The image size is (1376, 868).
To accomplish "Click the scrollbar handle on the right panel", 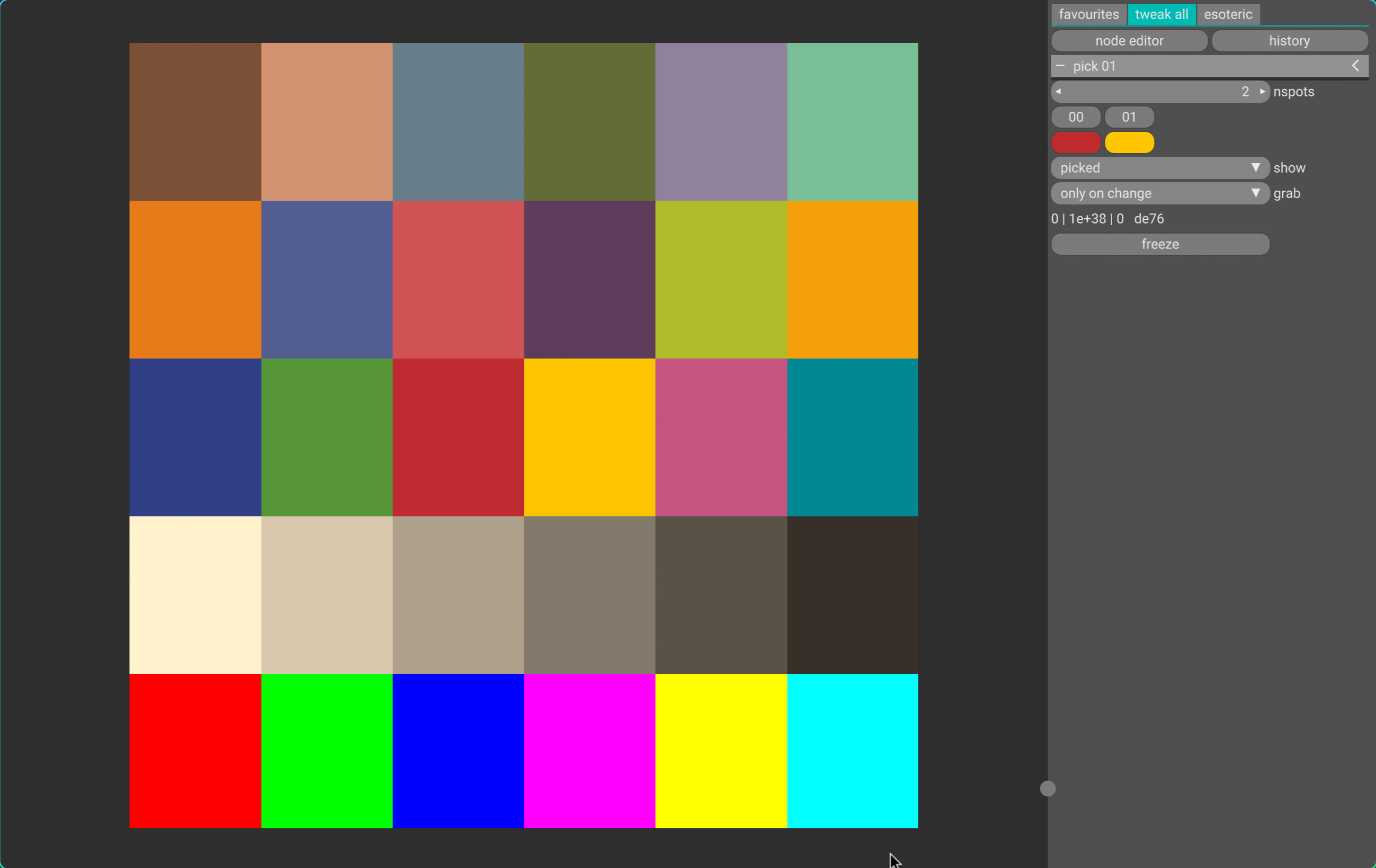I will pyautogui.click(x=1048, y=788).
